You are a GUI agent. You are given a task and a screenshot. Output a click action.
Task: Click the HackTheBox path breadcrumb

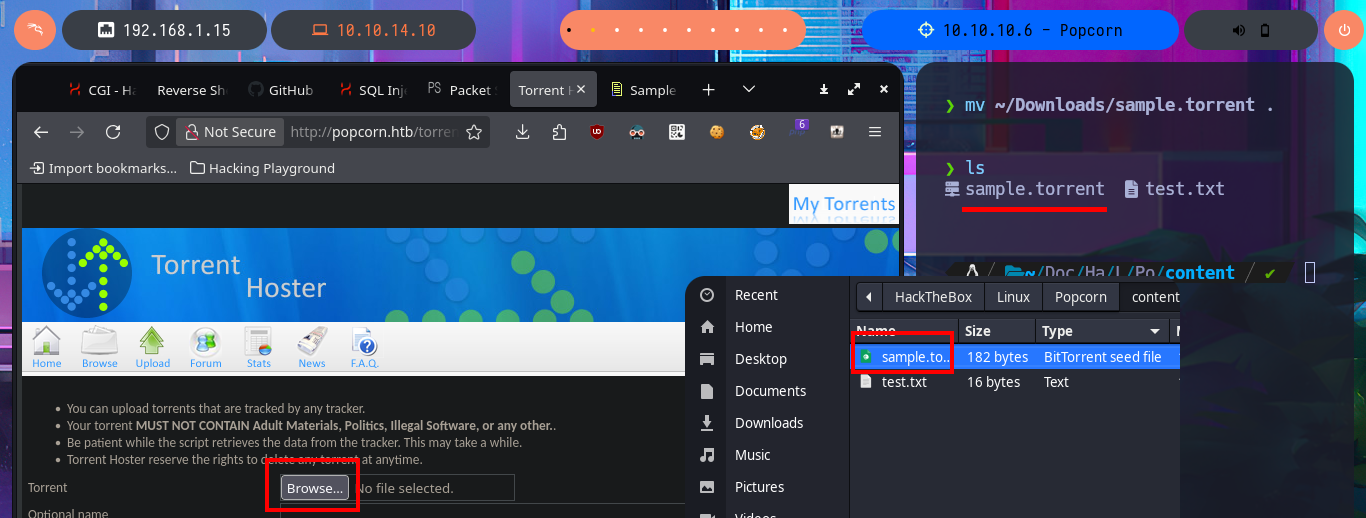click(933, 297)
